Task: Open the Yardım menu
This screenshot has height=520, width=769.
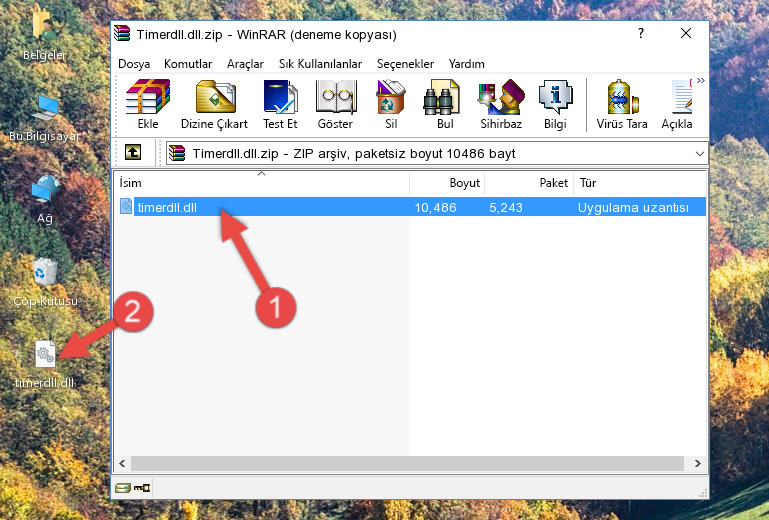Action: tap(466, 64)
